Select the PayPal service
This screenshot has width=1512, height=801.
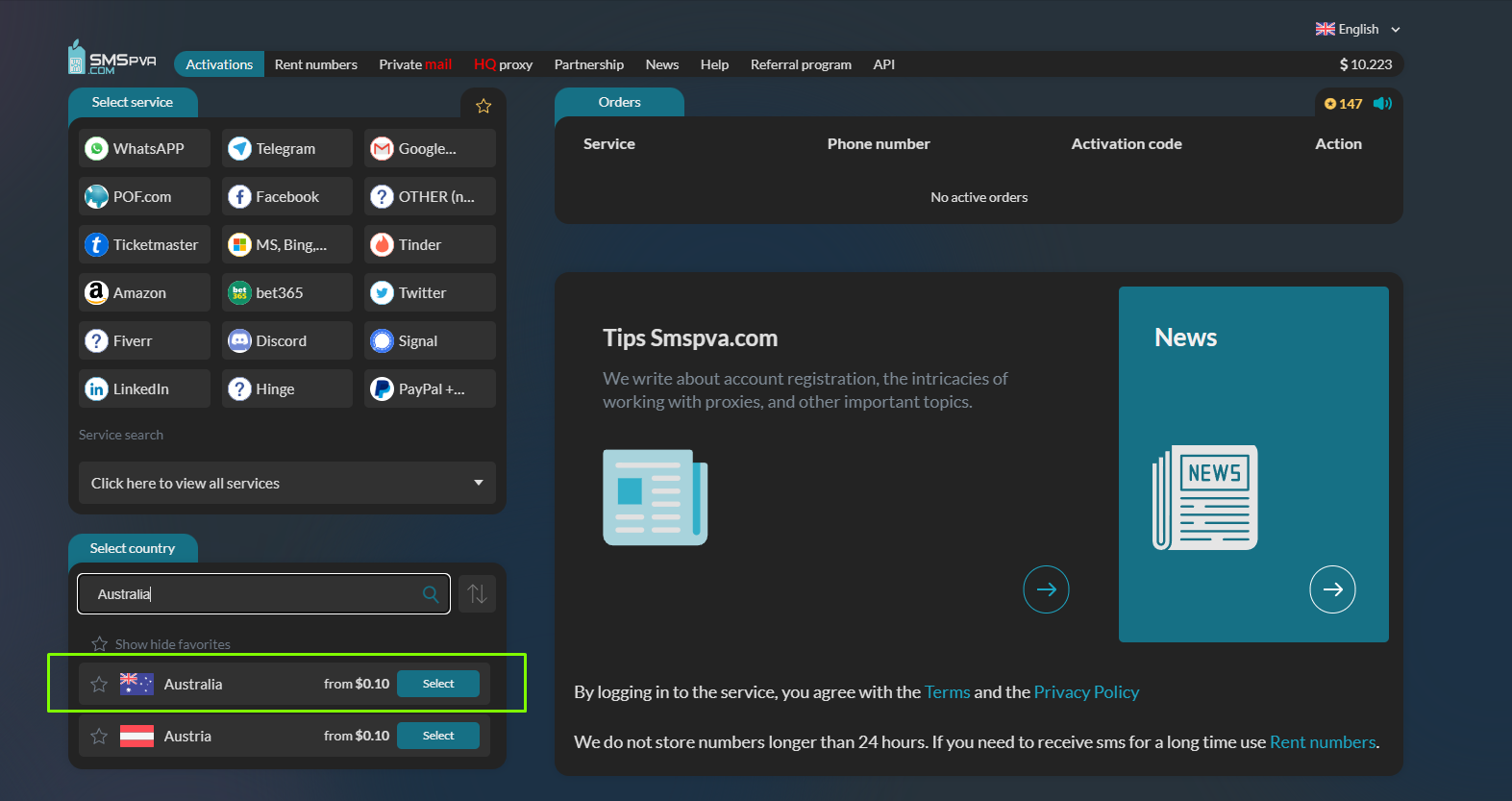430,388
